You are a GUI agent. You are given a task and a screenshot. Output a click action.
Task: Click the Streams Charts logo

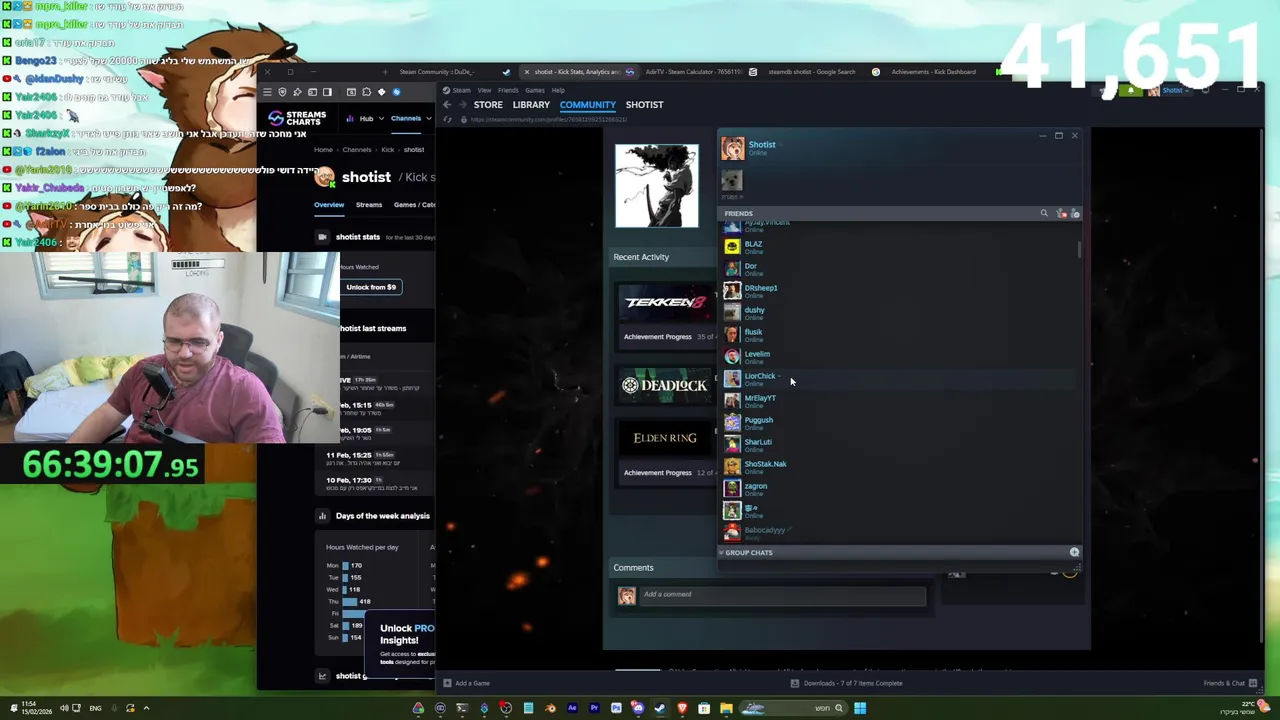point(297,118)
